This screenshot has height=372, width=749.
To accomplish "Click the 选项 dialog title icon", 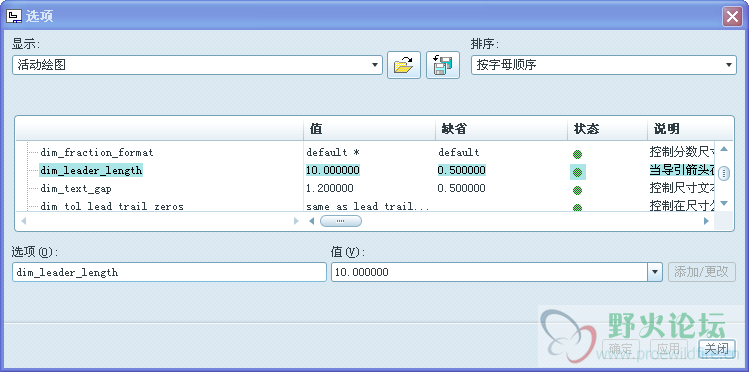I will tap(14, 17).
